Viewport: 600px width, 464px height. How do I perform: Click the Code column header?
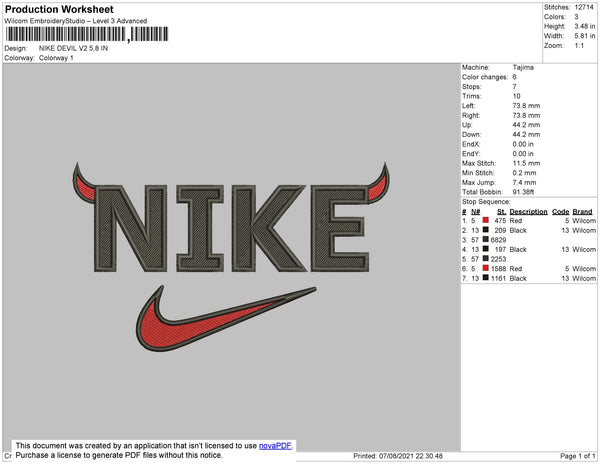coord(560,212)
